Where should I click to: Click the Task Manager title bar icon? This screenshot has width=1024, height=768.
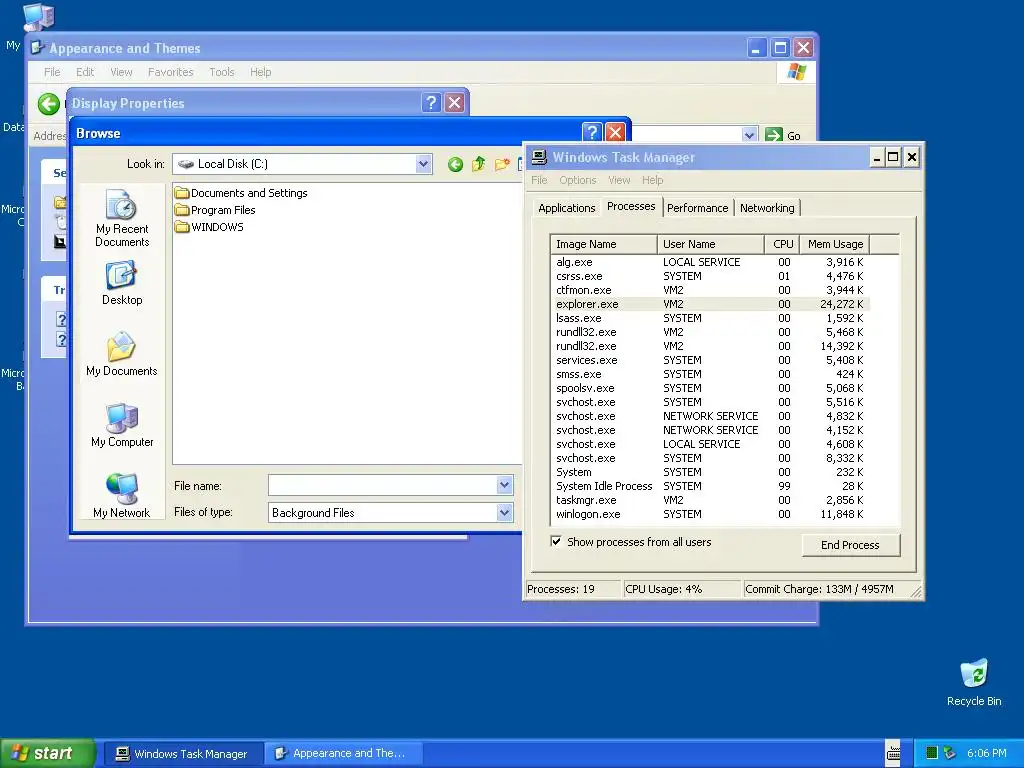click(x=539, y=157)
